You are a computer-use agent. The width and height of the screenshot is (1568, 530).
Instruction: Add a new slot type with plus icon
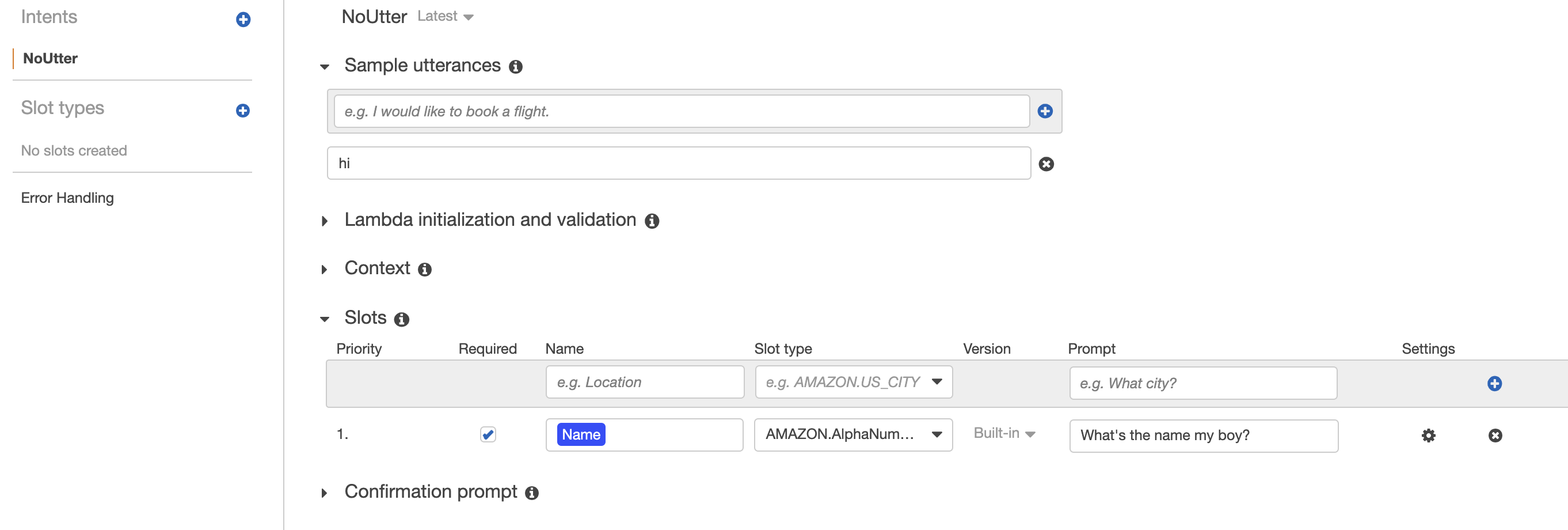pos(243,110)
